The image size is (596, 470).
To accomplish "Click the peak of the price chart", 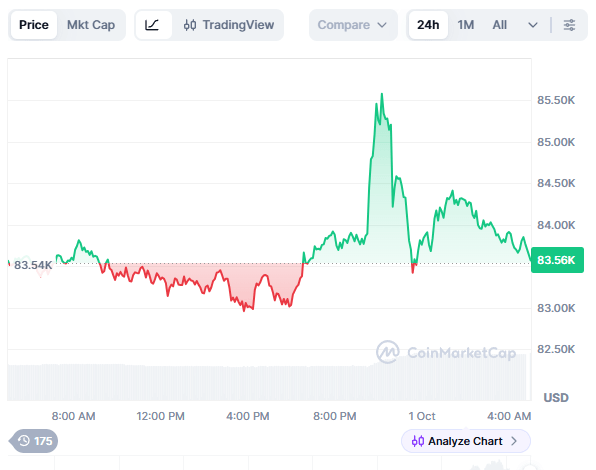I will [382, 94].
